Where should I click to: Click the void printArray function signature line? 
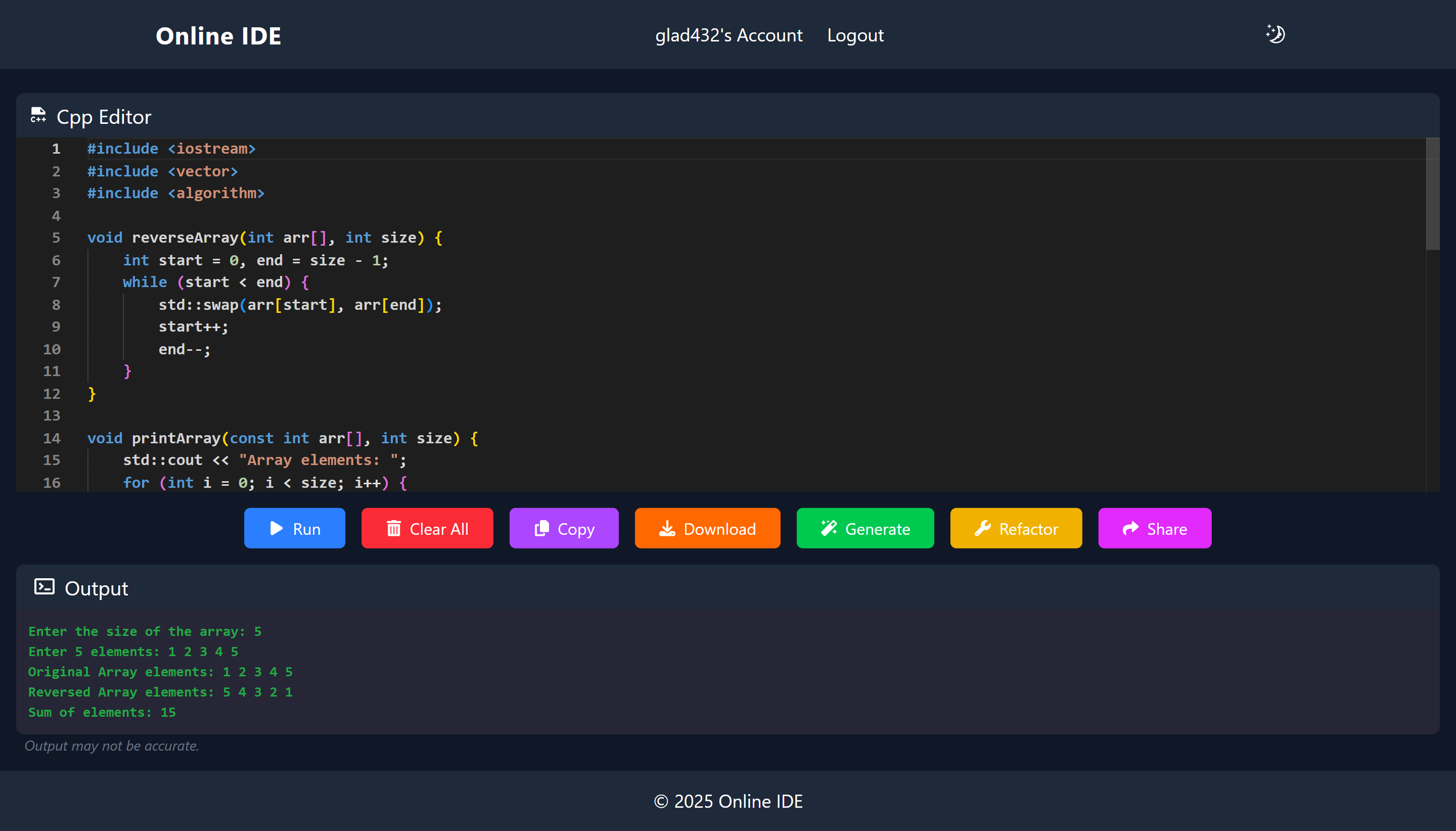click(283, 438)
